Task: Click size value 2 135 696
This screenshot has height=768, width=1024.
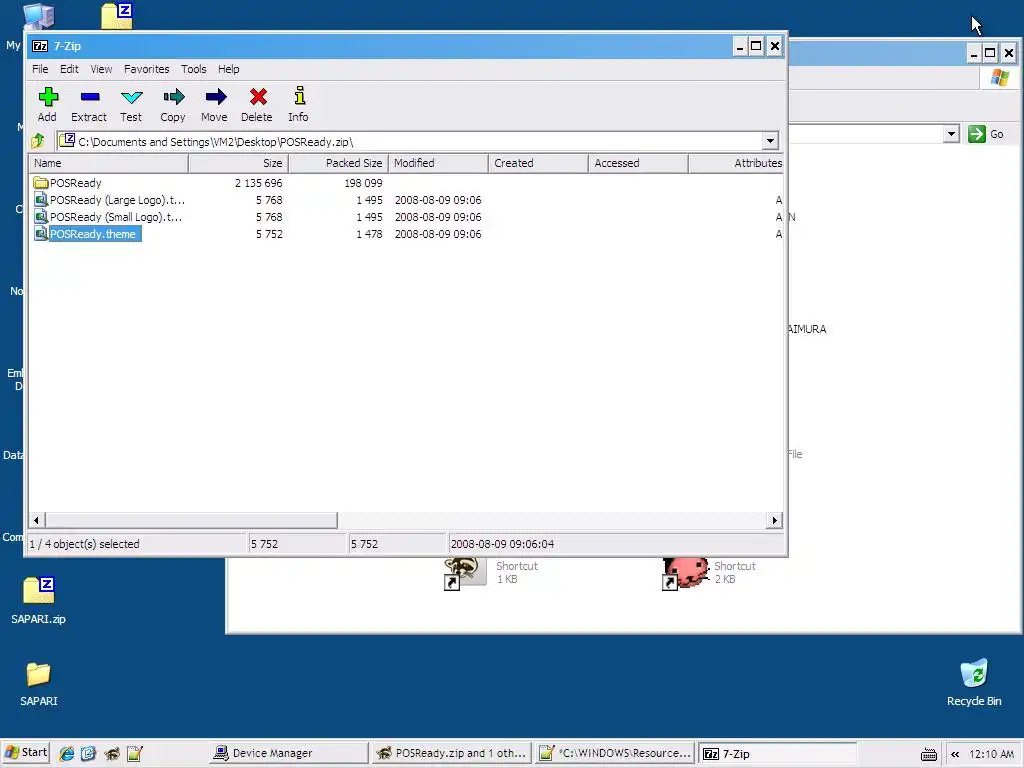Action: (x=259, y=183)
